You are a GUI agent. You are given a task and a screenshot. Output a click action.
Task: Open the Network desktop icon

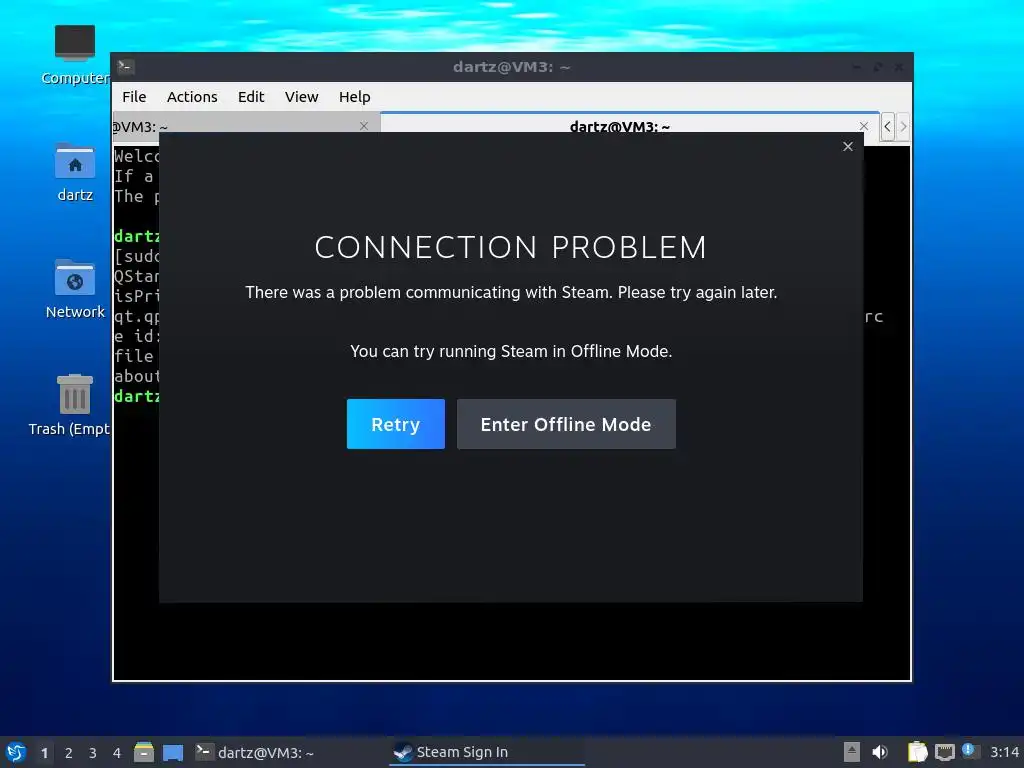(74, 289)
